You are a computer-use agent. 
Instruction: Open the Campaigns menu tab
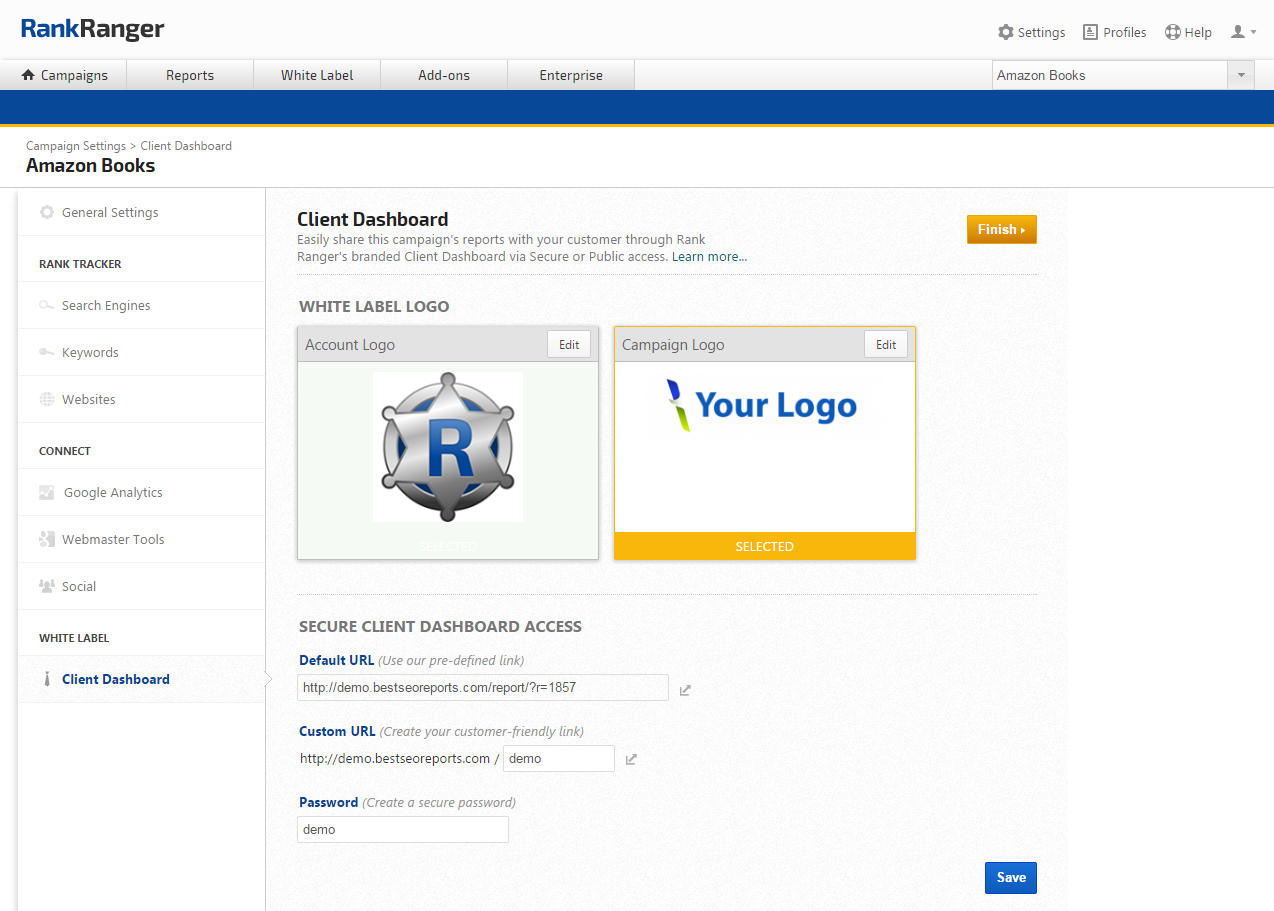[64, 75]
